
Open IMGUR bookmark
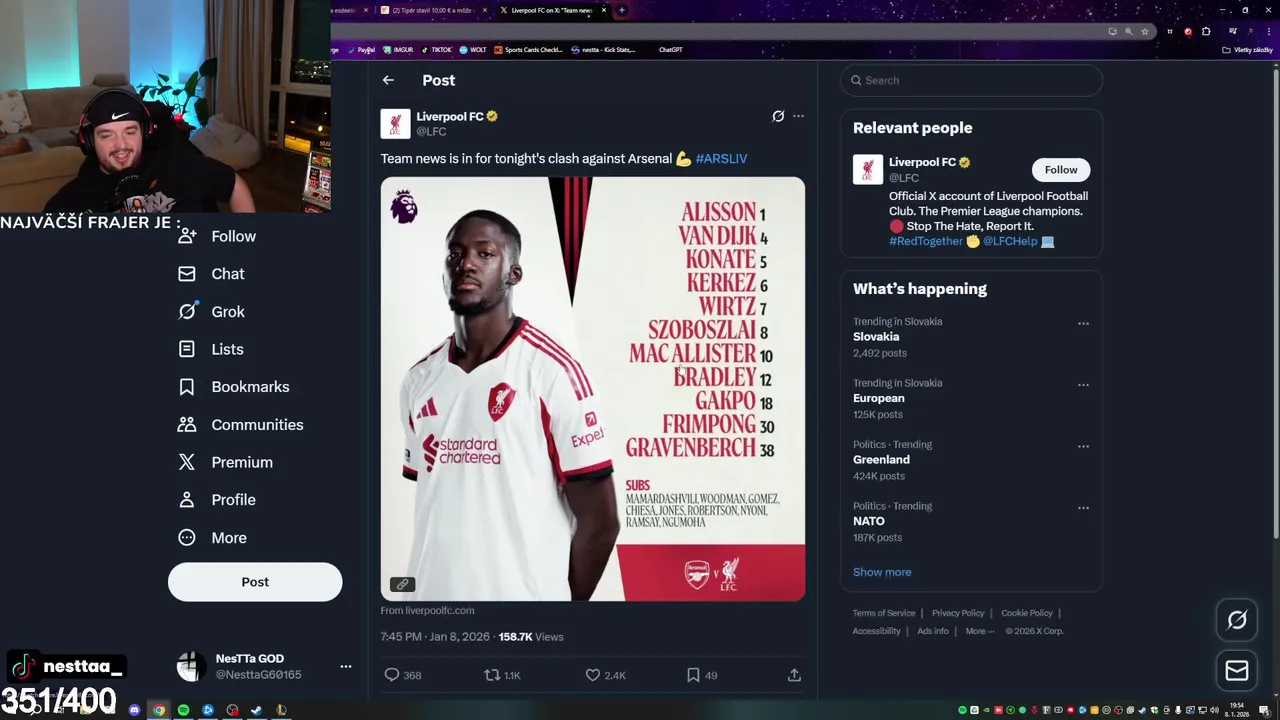coord(398,49)
